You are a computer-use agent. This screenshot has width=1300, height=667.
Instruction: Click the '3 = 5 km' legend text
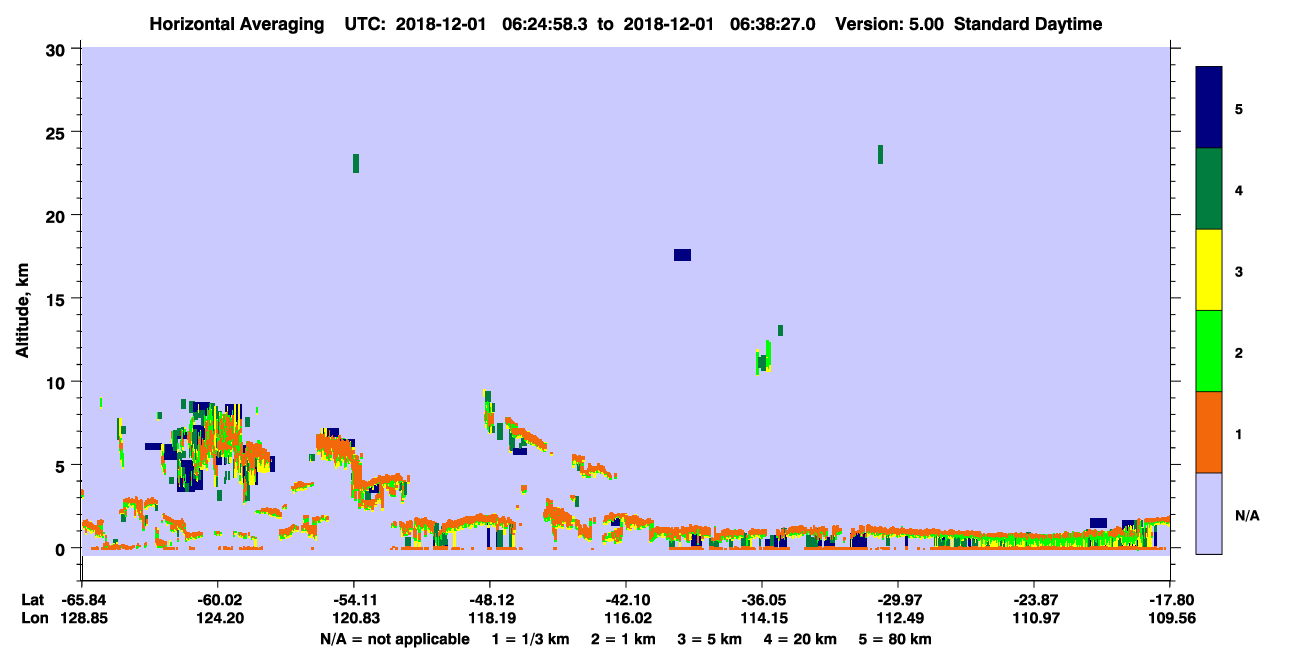click(709, 639)
